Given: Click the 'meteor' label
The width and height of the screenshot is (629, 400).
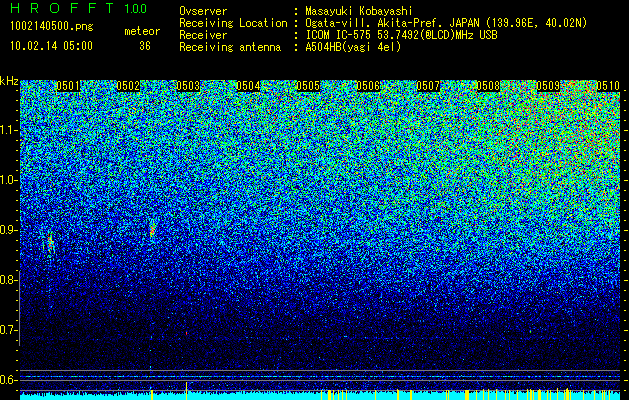Looking at the screenshot, I should (142, 31).
